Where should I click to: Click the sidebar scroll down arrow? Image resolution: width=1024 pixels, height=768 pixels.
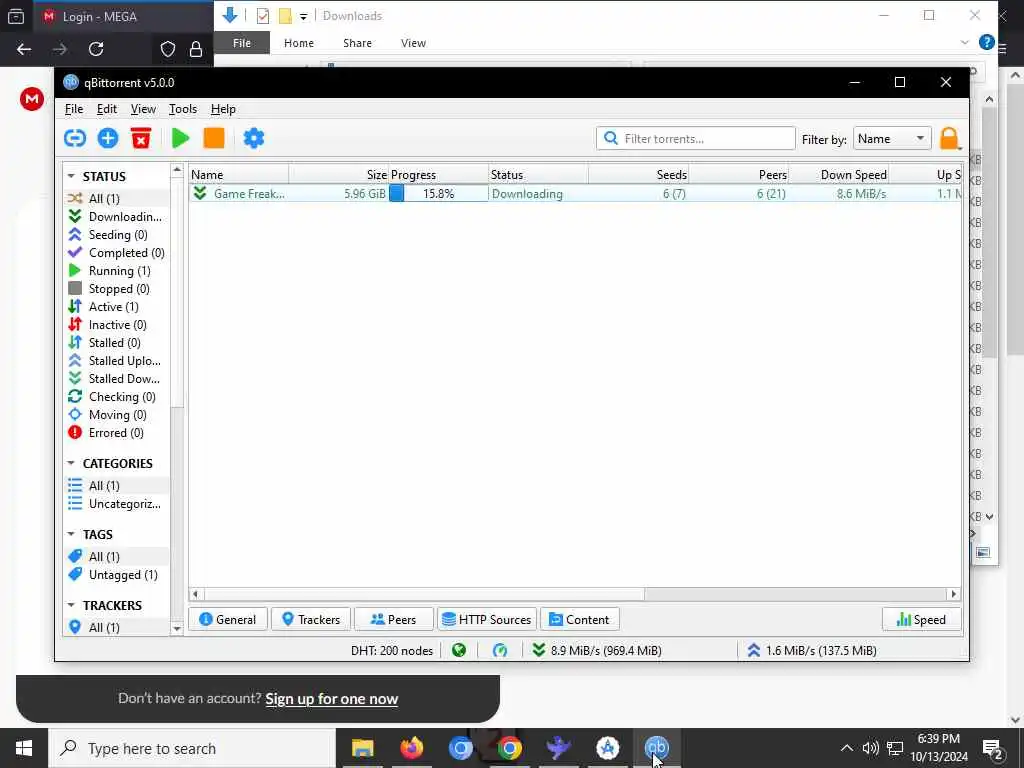pyautogui.click(x=176, y=629)
